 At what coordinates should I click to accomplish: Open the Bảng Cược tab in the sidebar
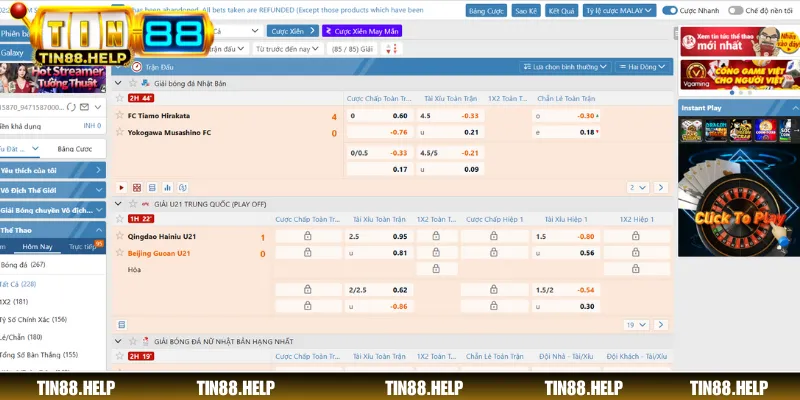[74, 149]
